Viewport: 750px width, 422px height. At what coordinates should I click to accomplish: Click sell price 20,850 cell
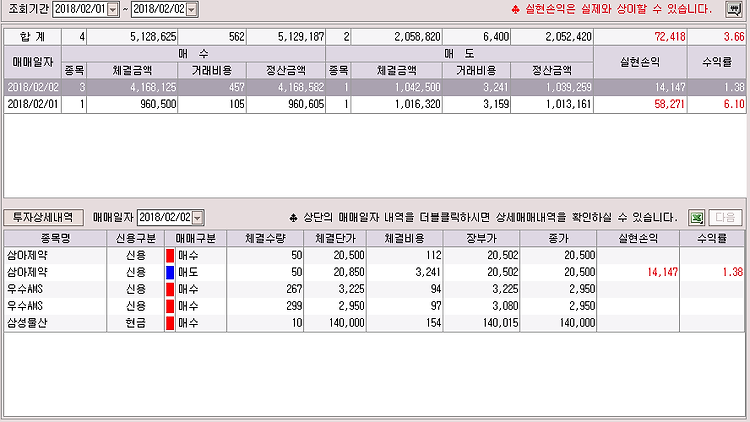[x=335, y=272]
